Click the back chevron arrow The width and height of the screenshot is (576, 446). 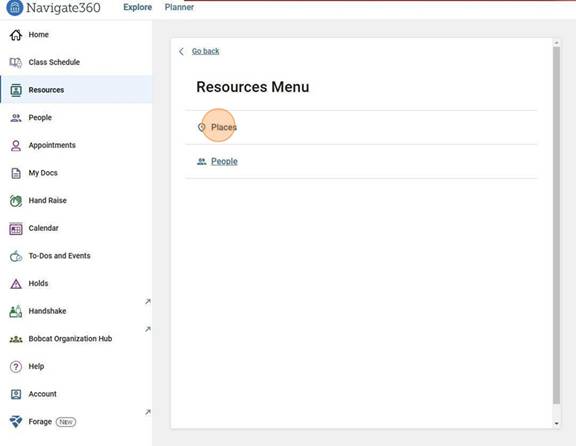[181, 51]
